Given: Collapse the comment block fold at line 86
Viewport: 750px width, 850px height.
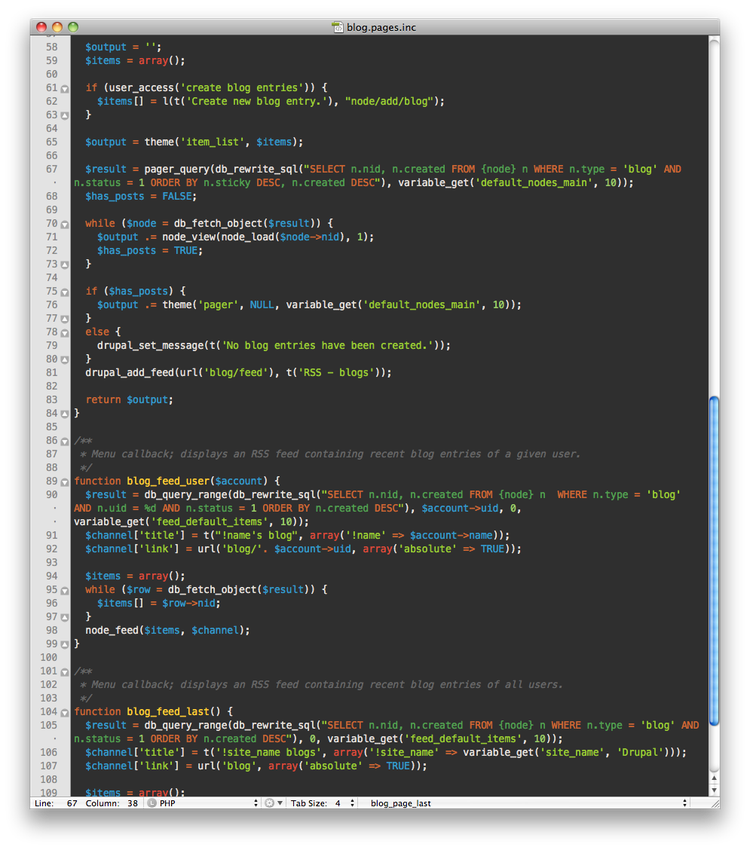Looking at the screenshot, I should (64, 442).
